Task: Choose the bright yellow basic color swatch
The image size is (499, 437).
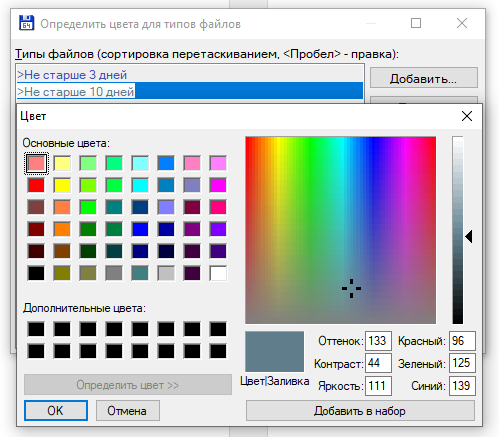Action: coord(62,185)
